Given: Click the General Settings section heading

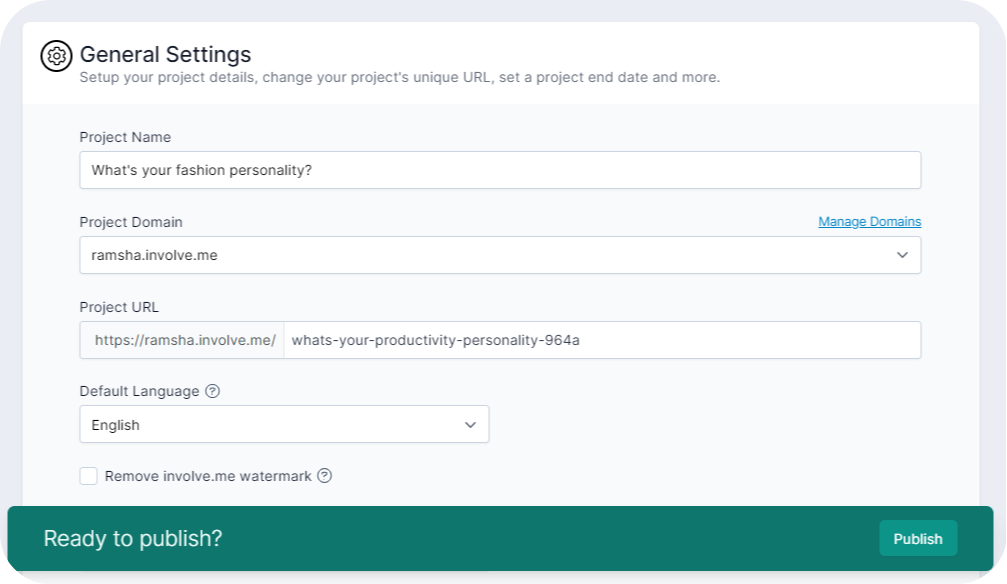Looking at the screenshot, I should 165,54.
